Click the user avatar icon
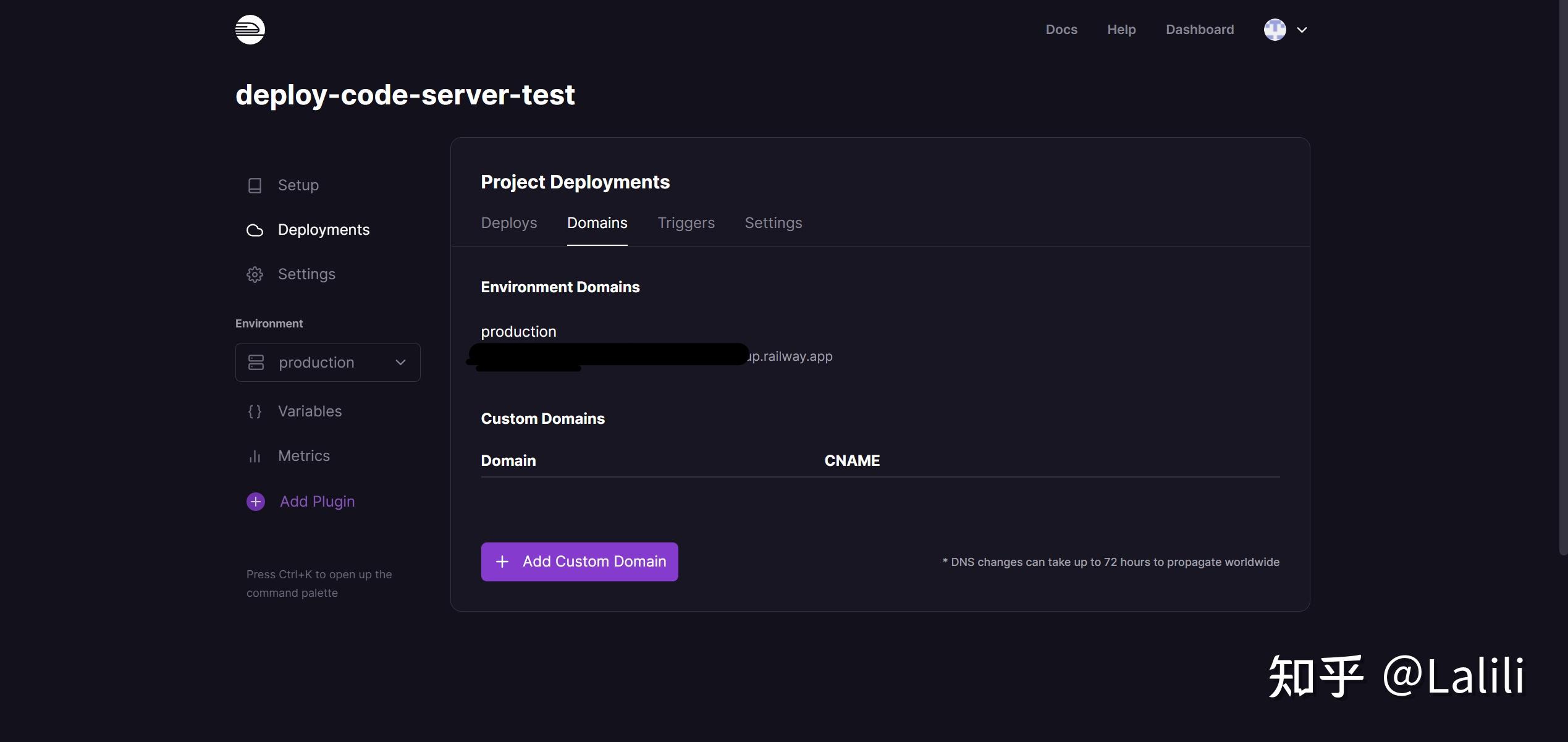 point(1275,30)
